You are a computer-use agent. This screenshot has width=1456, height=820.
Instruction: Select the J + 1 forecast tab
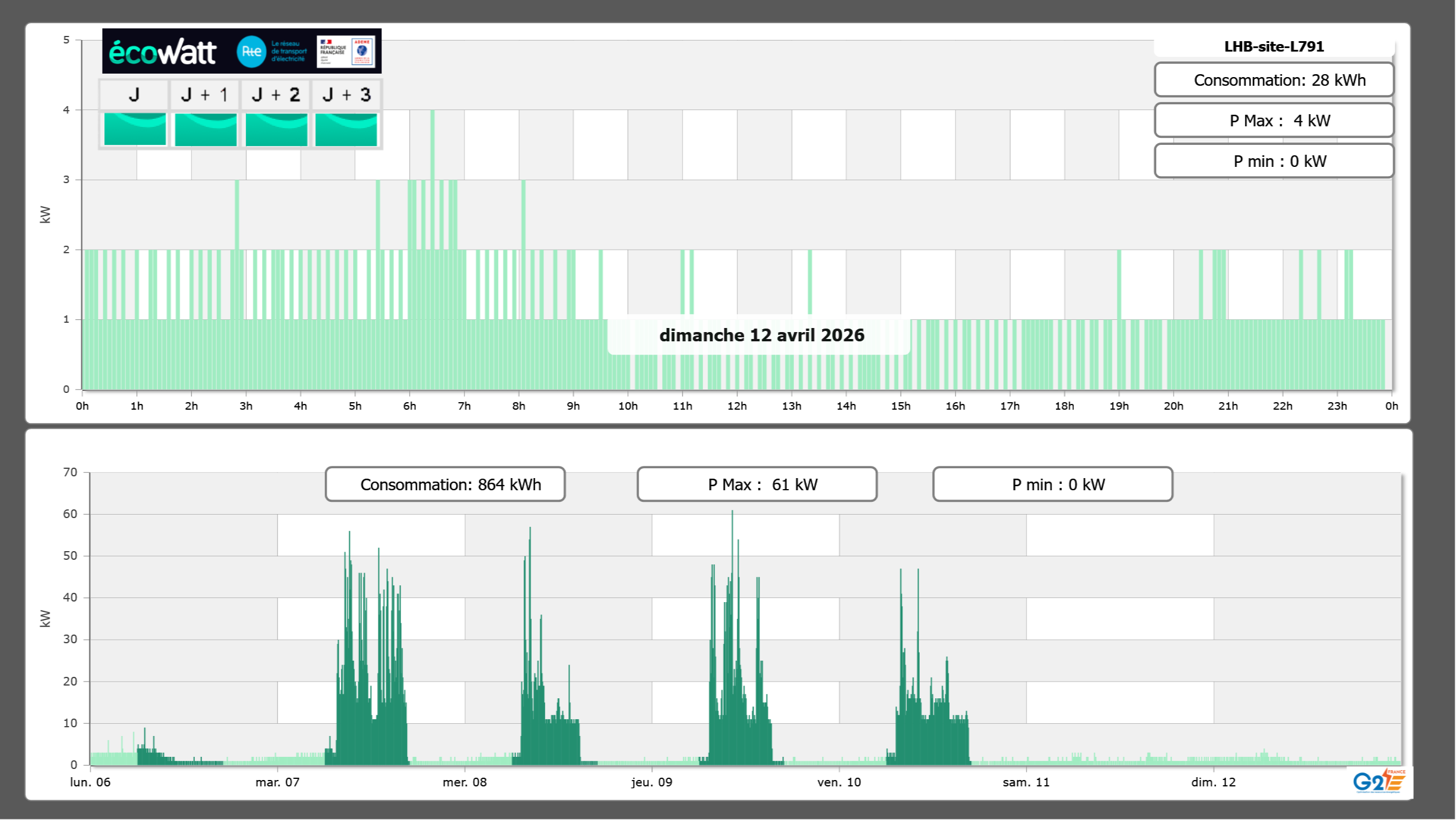tap(205, 94)
